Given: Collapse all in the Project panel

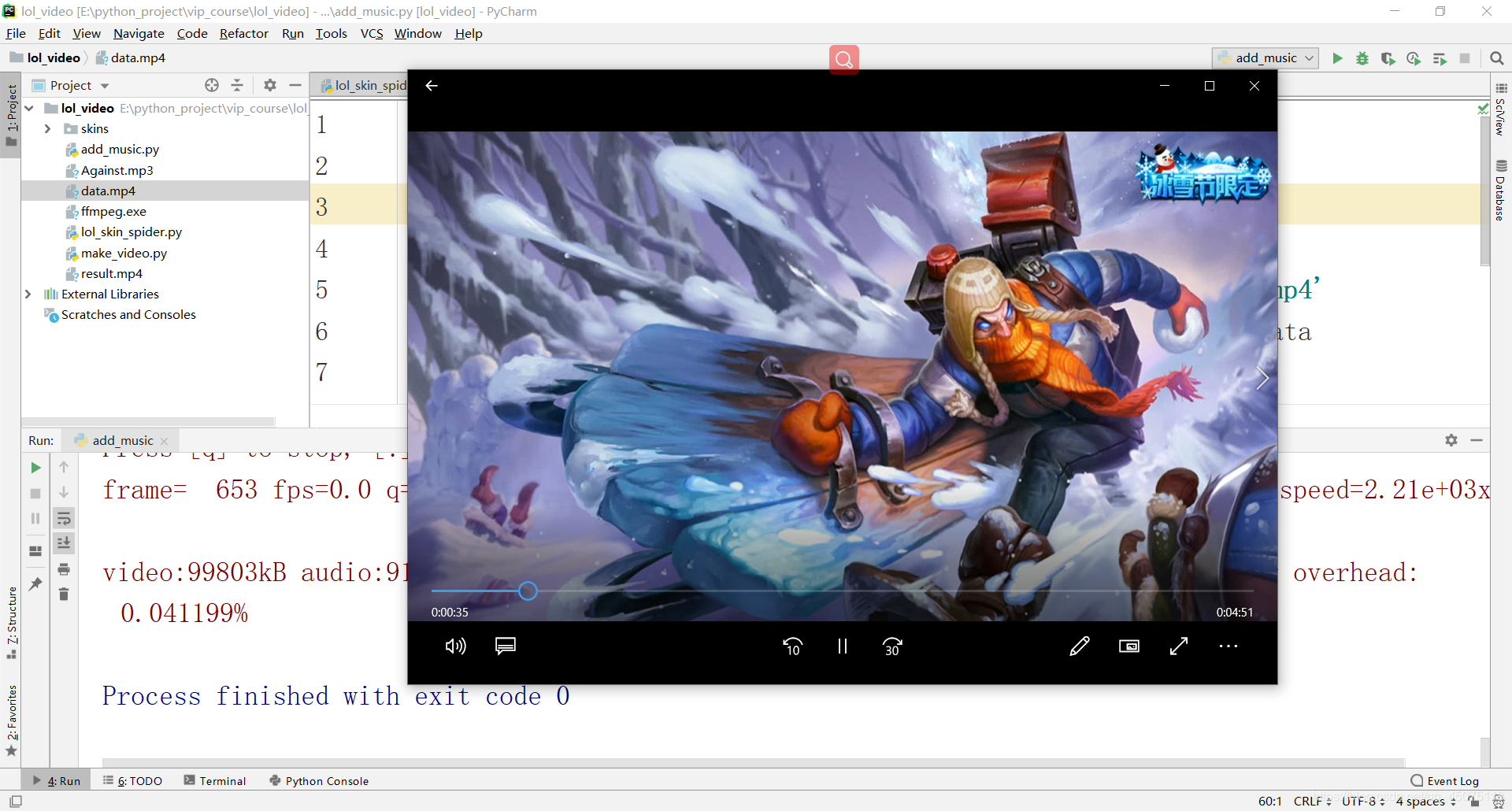Looking at the screenshot, I should (x=237, y=85).
